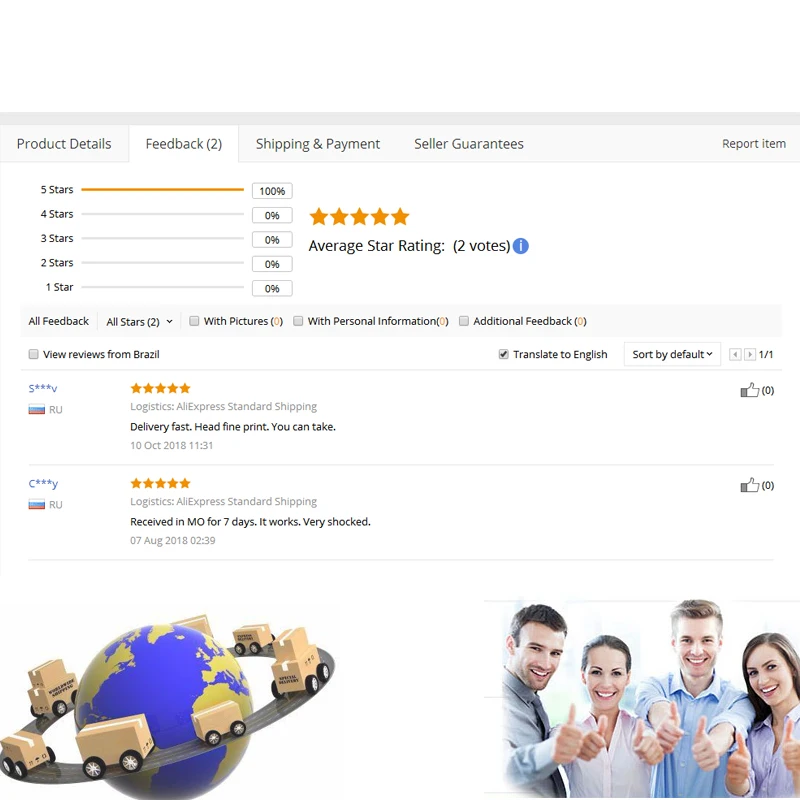Check With Personal Information filter

(x=298, y=321)
